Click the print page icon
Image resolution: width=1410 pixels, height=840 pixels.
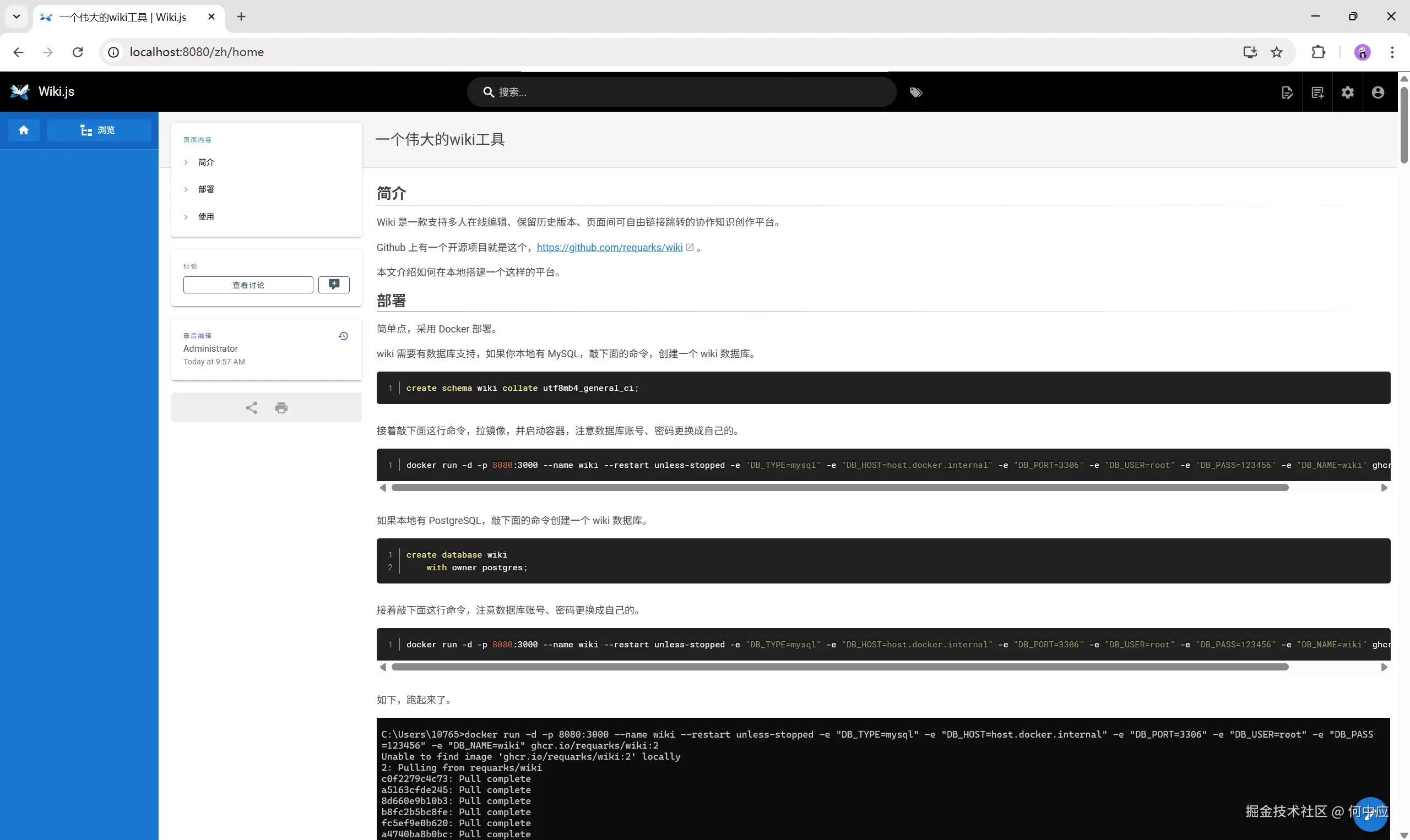(x=281, y=407)
